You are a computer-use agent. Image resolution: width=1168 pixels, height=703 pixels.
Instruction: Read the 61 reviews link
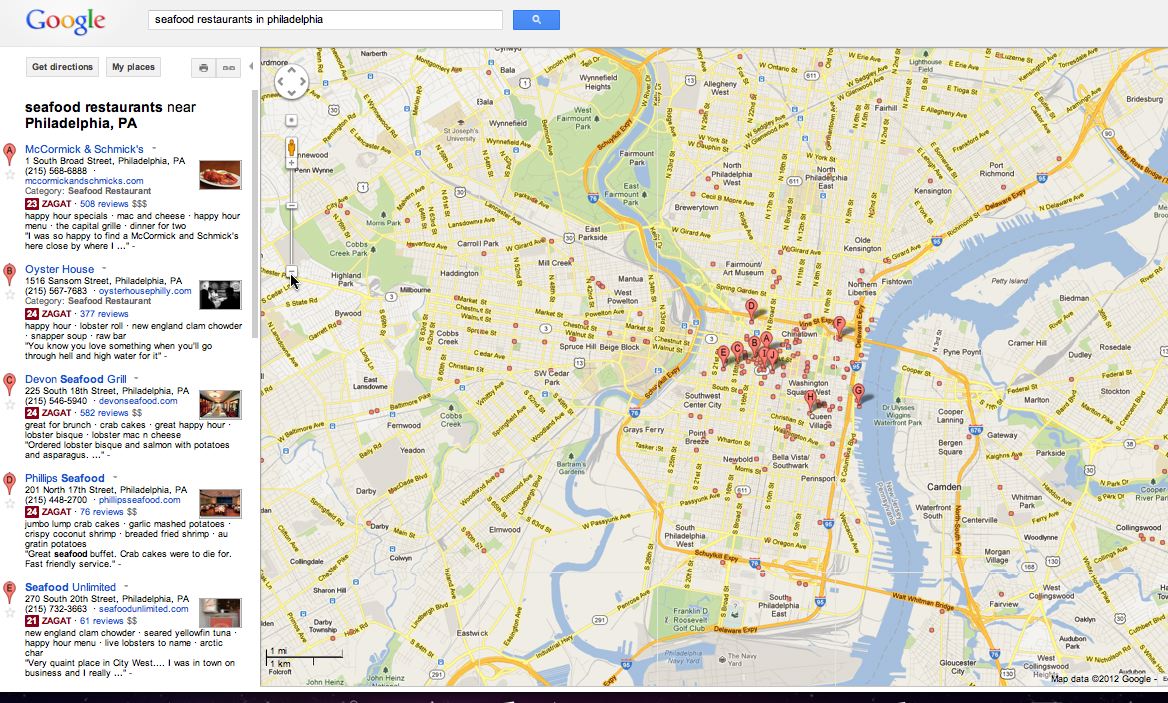101,621
